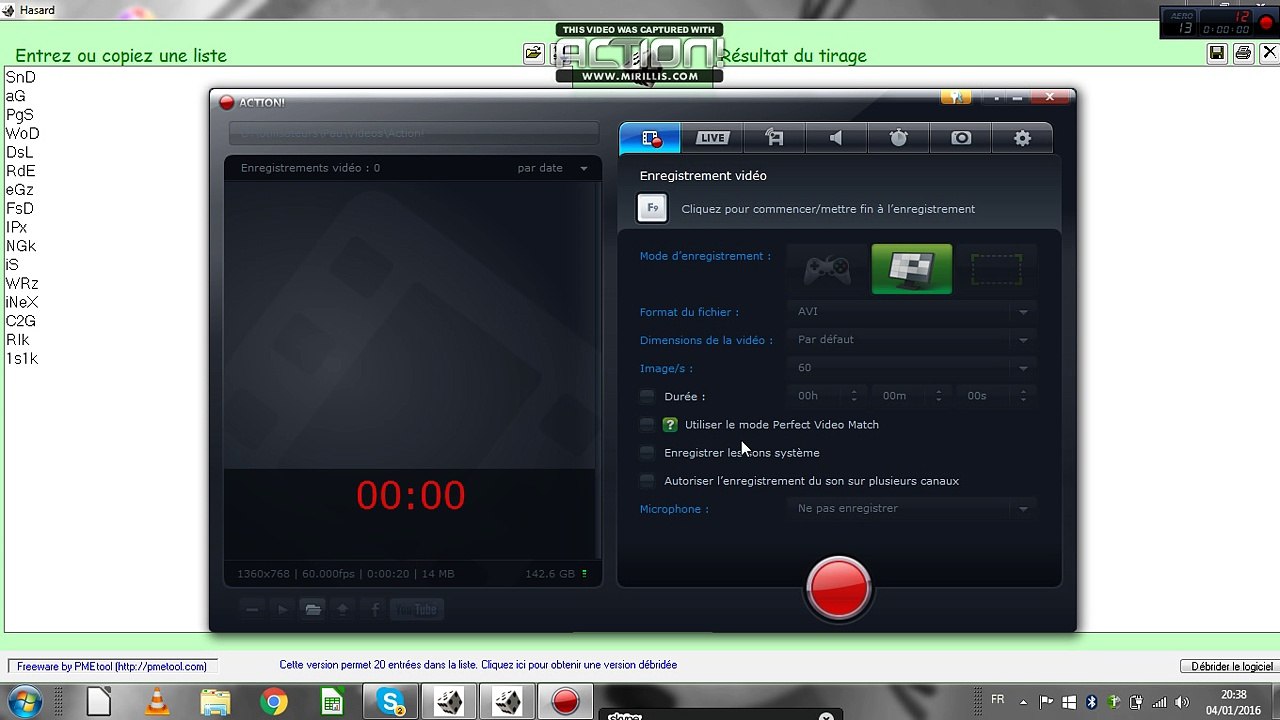
Task: Click the Débrider le logiciel button
Action: point(1232,666)
